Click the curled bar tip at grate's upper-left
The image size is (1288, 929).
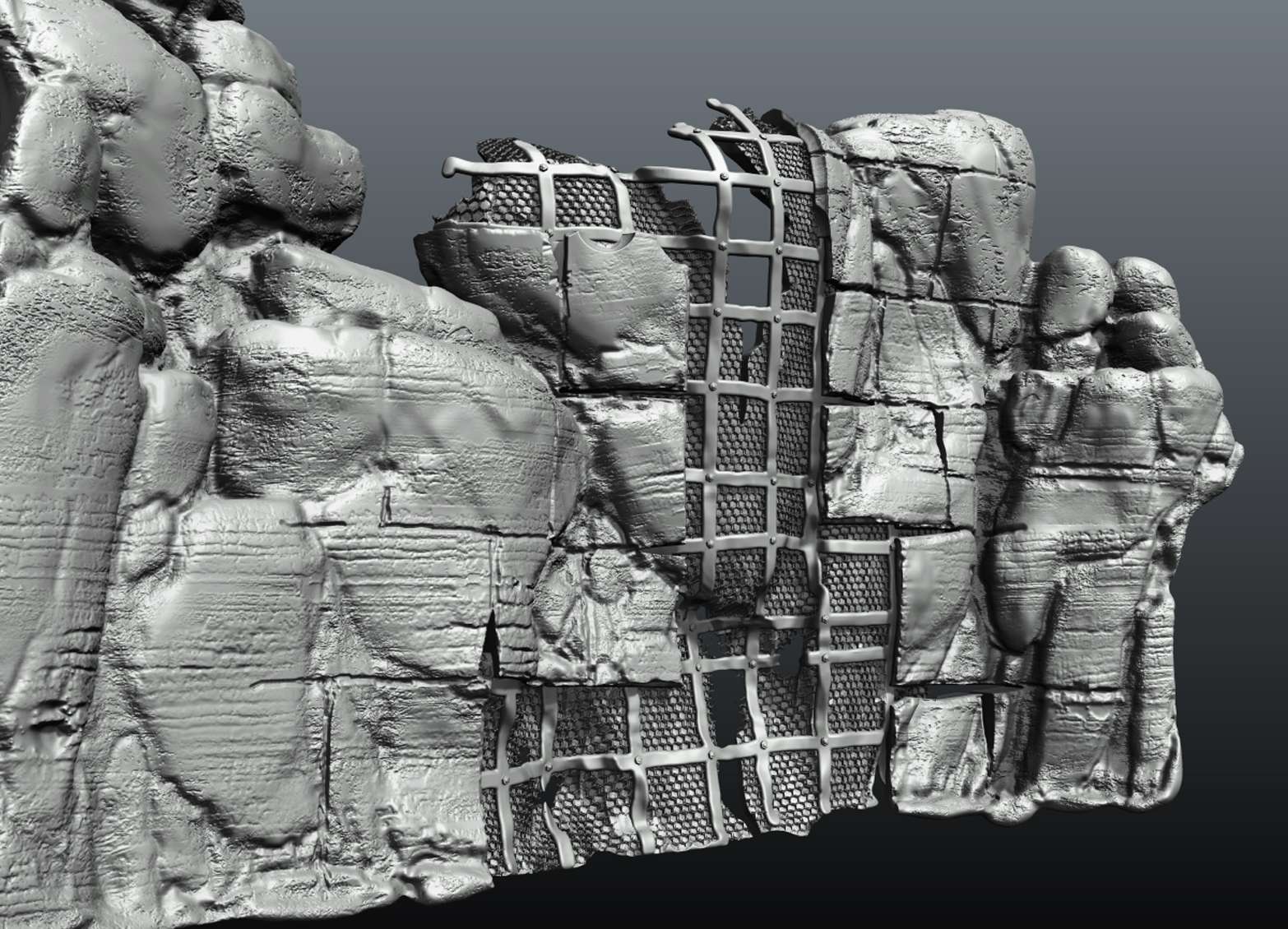pyautogui.click(x=451, y=167)
